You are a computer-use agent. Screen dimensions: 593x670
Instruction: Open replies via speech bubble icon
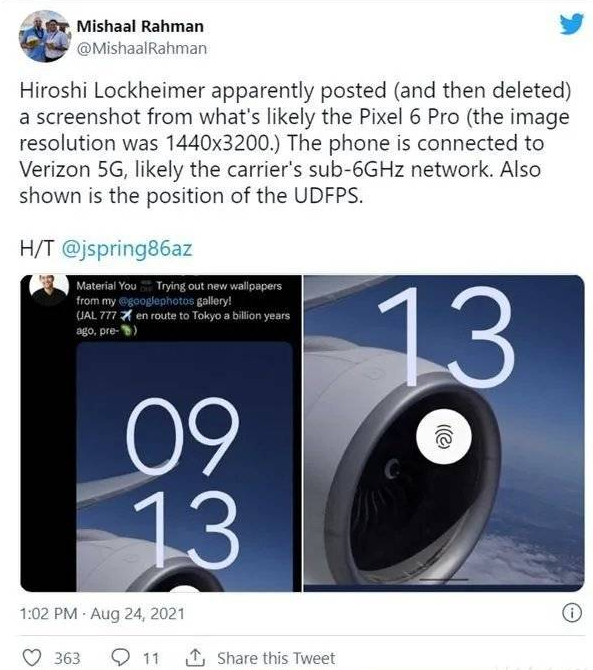[x=120, y=658]
